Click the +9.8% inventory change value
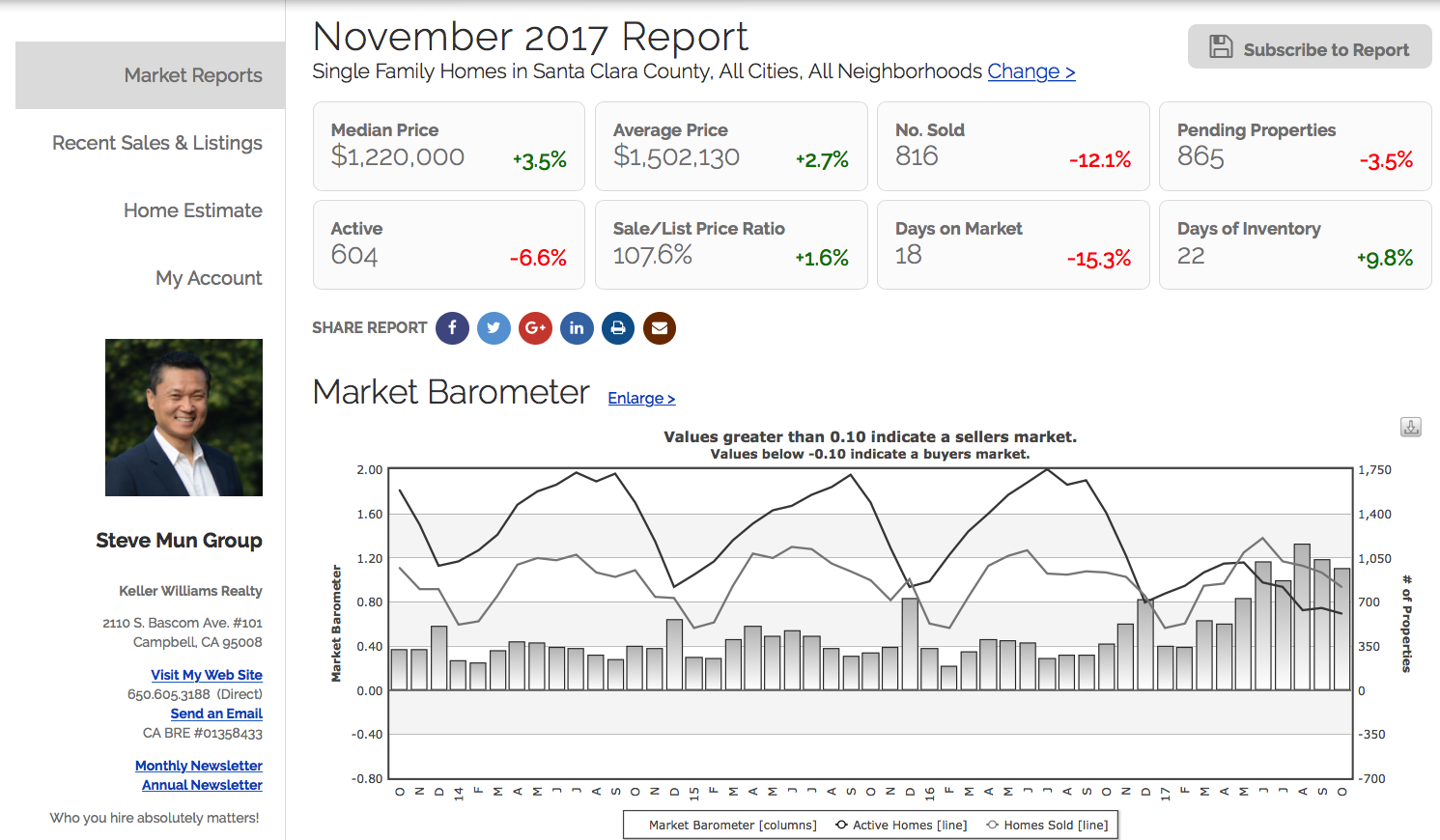This screenshot has height=840, width=1440. pos(1385,259)
